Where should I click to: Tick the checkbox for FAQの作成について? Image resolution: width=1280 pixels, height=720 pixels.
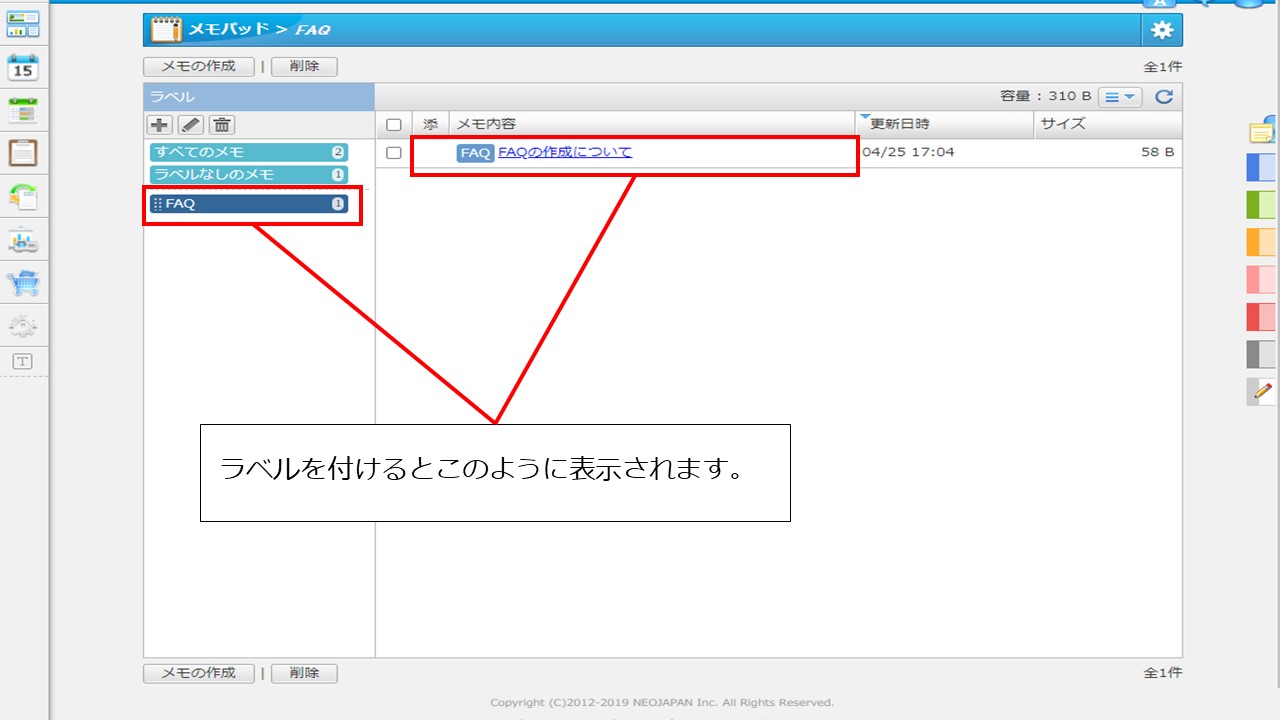[x=394, y=153]
